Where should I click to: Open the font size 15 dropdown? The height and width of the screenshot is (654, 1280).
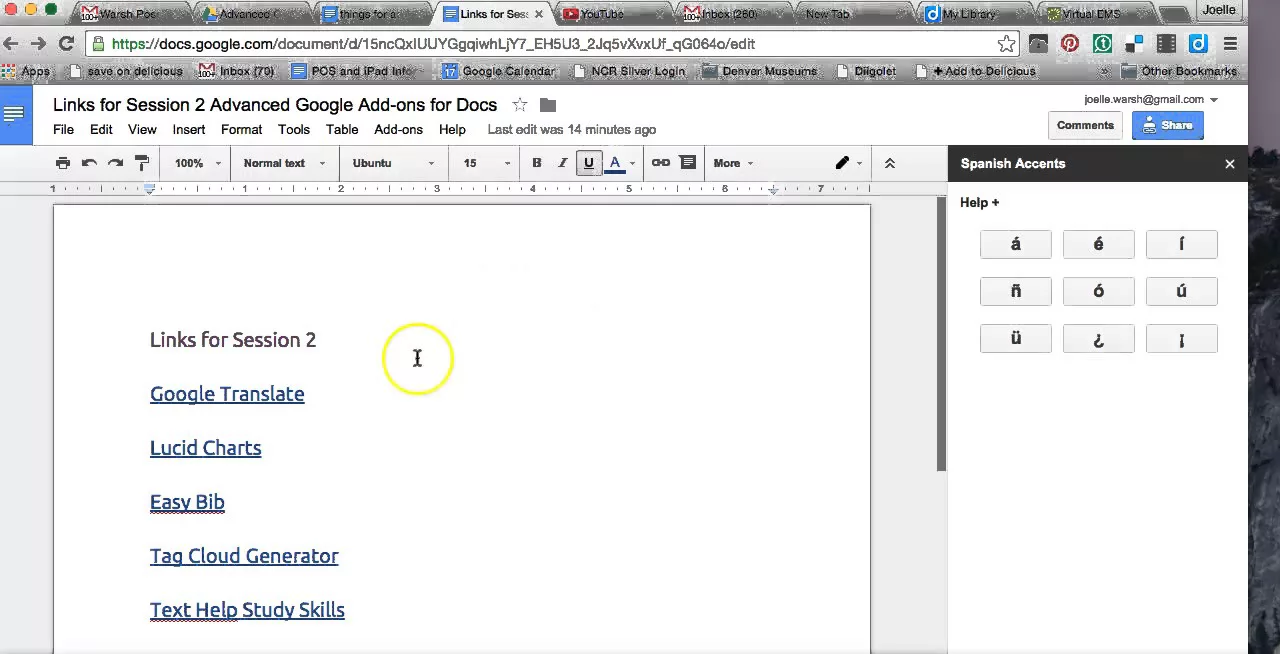pos(486,163)
